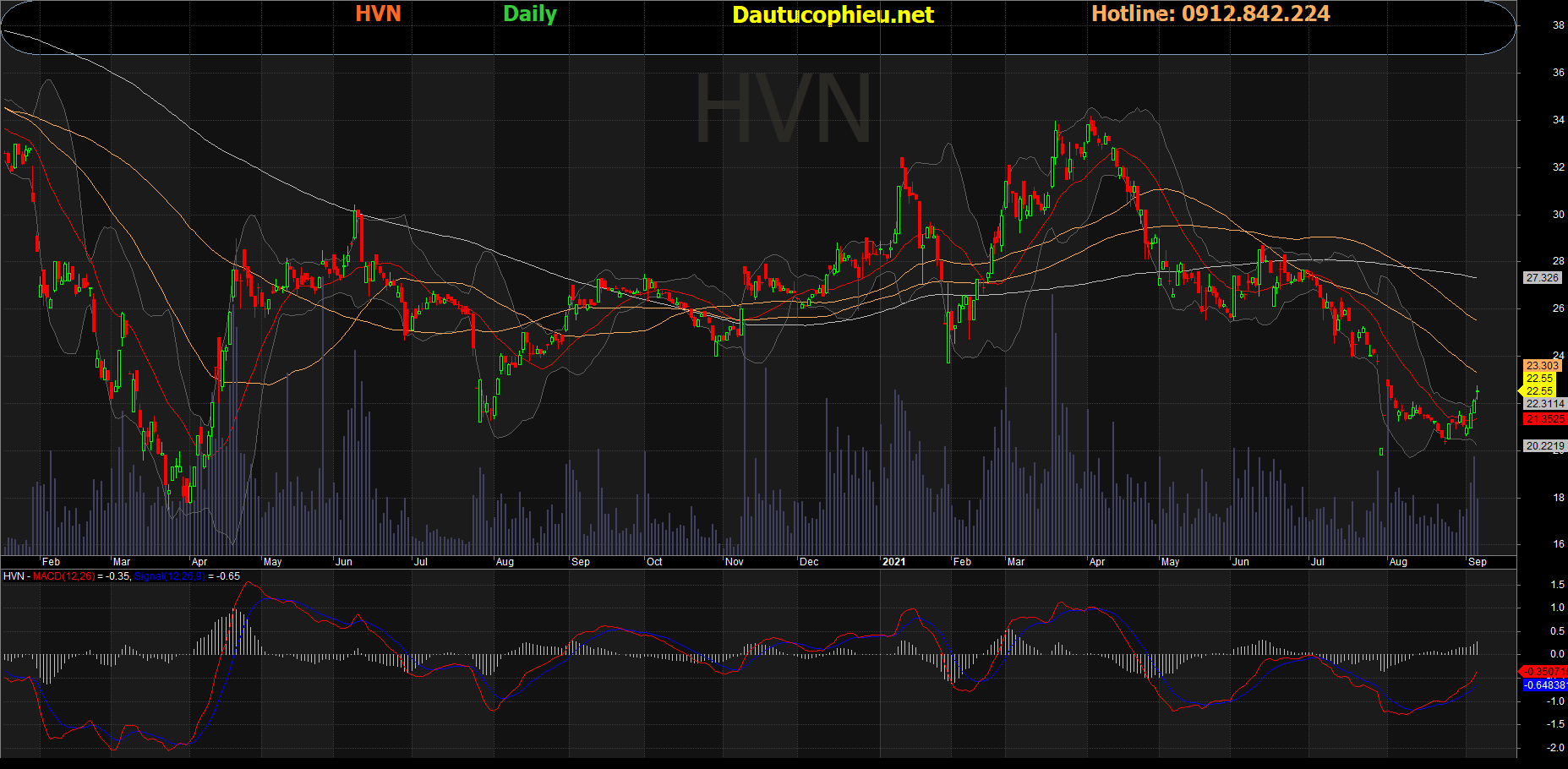Click the blue signal value tag
The height and width of the screenshot is (769, 1568).
pyautogui.click(x=1544, y=685)
